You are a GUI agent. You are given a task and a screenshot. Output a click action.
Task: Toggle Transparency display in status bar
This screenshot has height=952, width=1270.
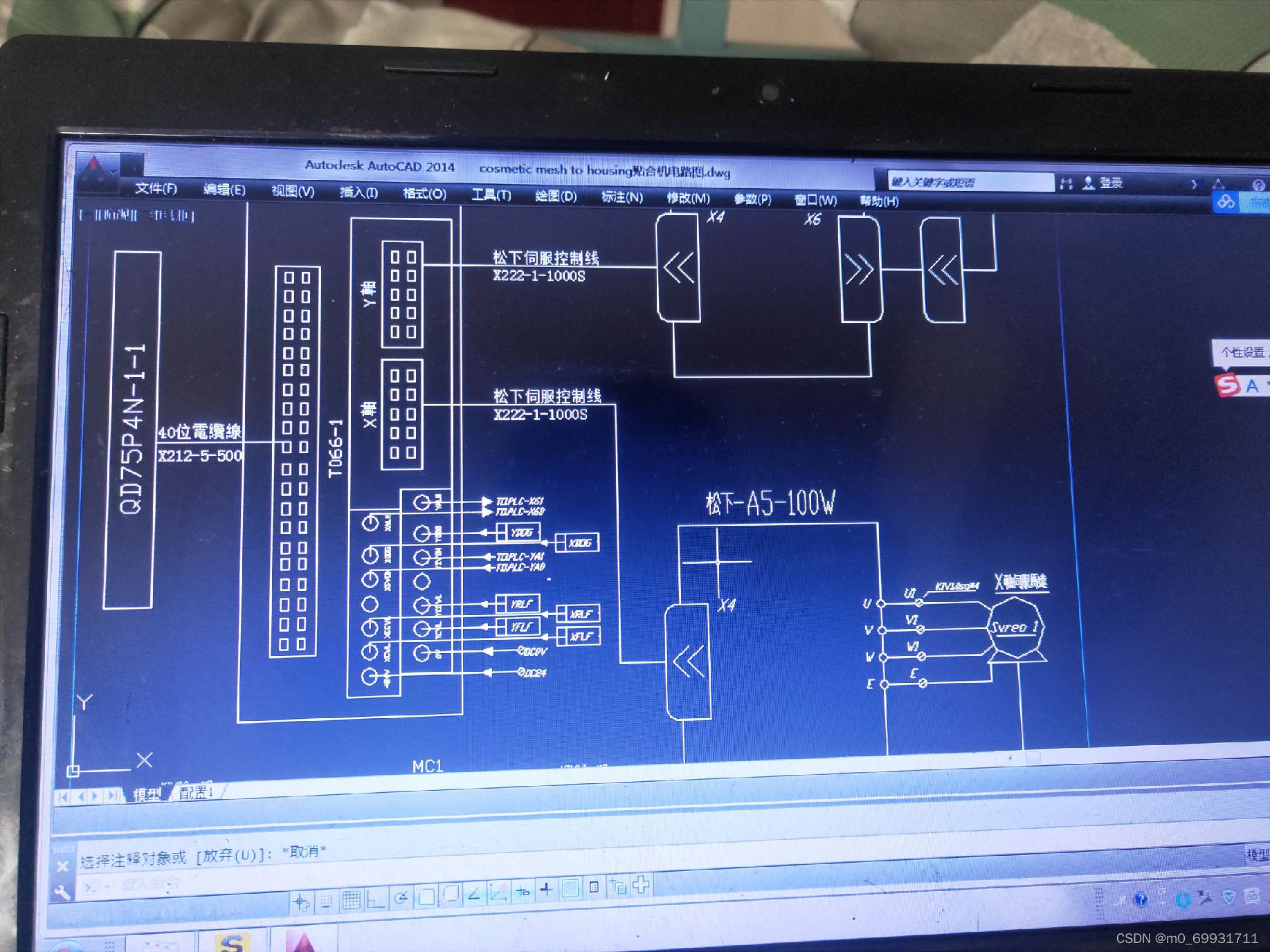570,888
